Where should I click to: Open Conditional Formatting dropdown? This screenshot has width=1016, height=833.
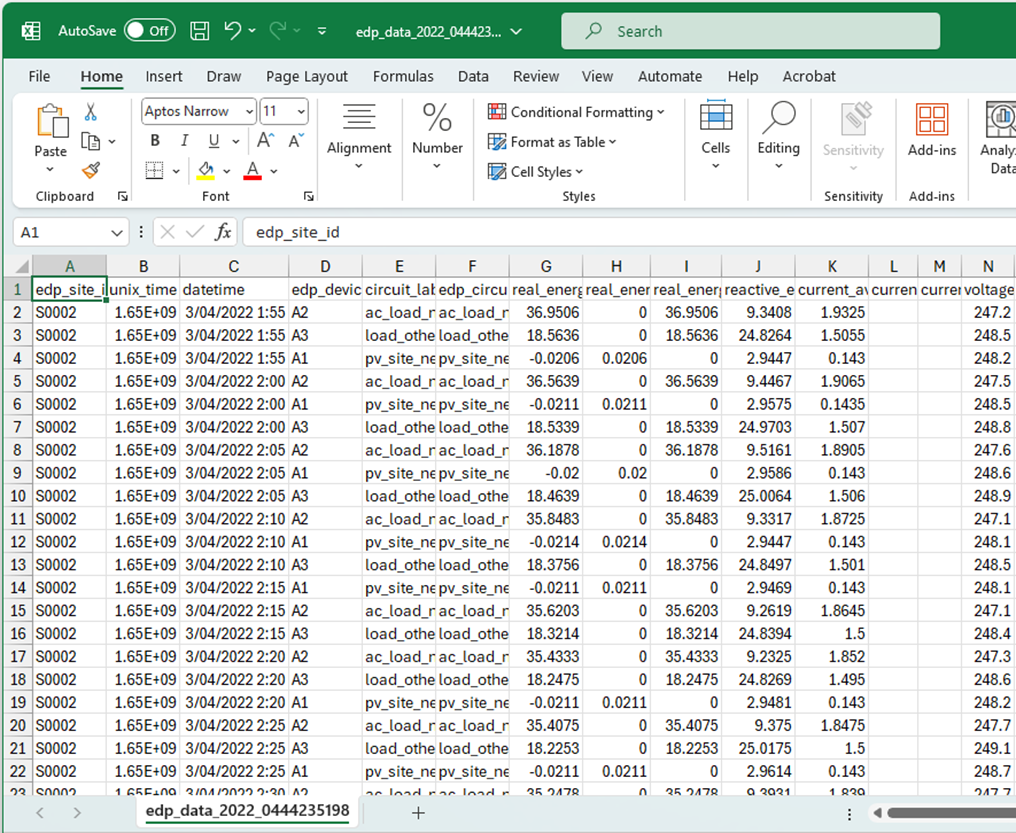[576, 112]
